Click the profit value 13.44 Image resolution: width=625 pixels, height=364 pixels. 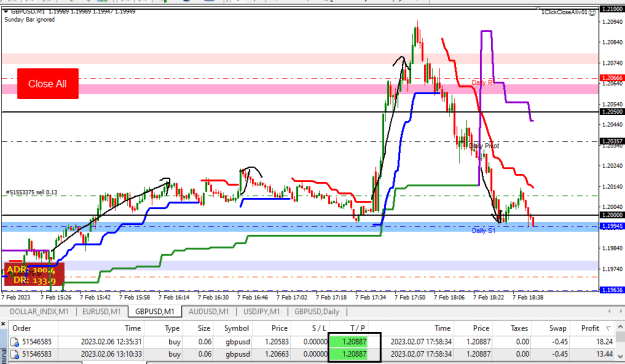[x=604, y=354]
